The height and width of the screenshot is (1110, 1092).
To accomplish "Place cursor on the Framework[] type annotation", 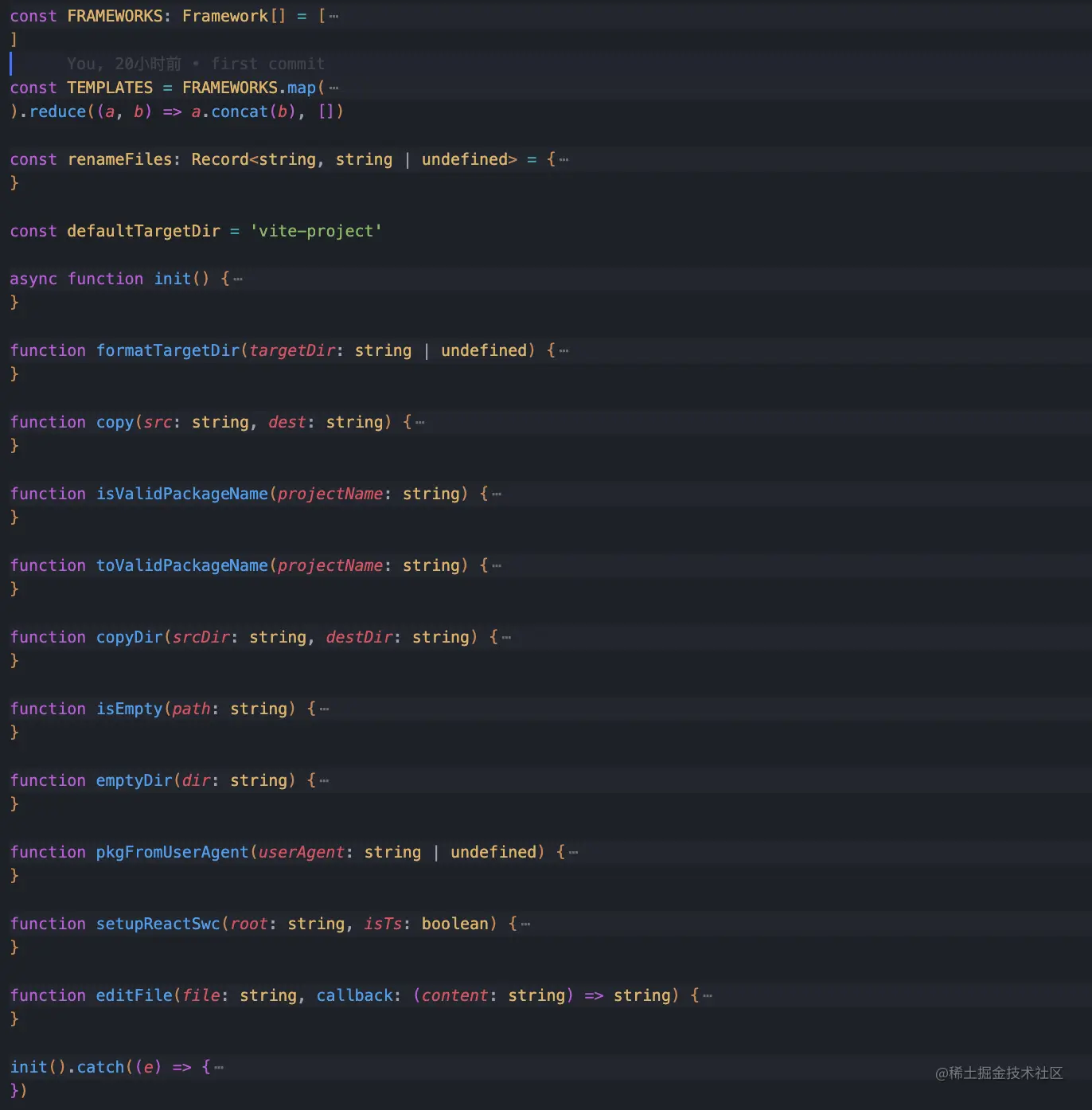I will click(232, 15).
